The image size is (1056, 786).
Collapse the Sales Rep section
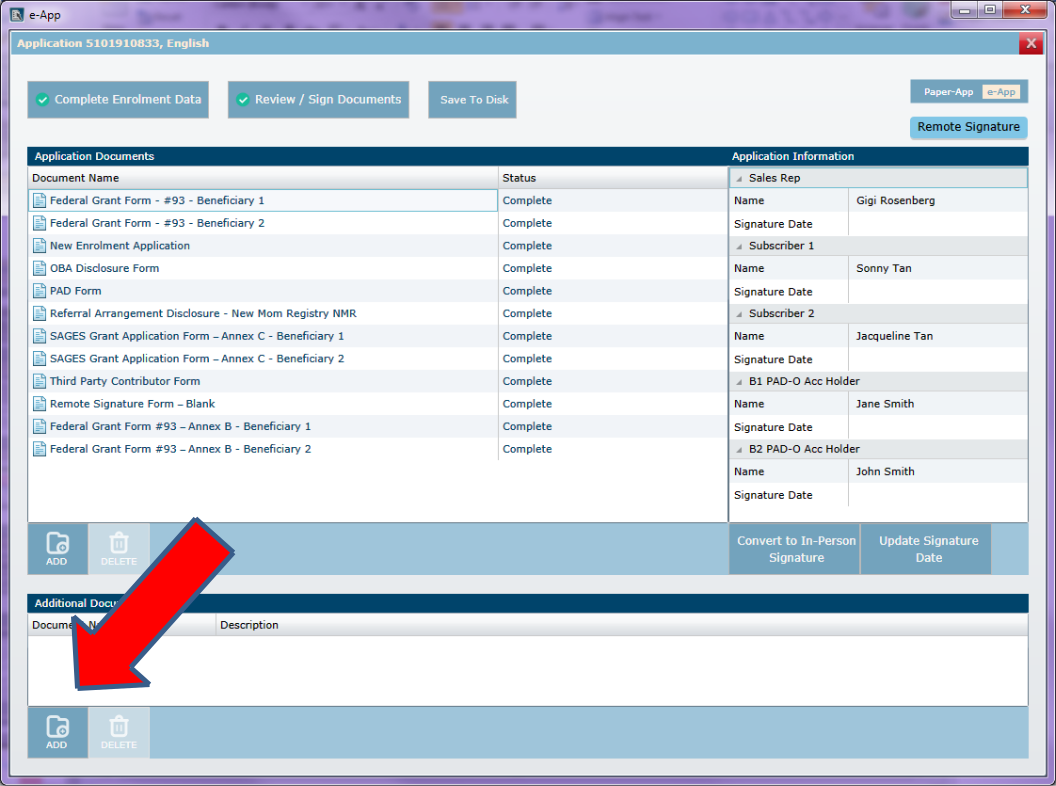tap(739, 178)
